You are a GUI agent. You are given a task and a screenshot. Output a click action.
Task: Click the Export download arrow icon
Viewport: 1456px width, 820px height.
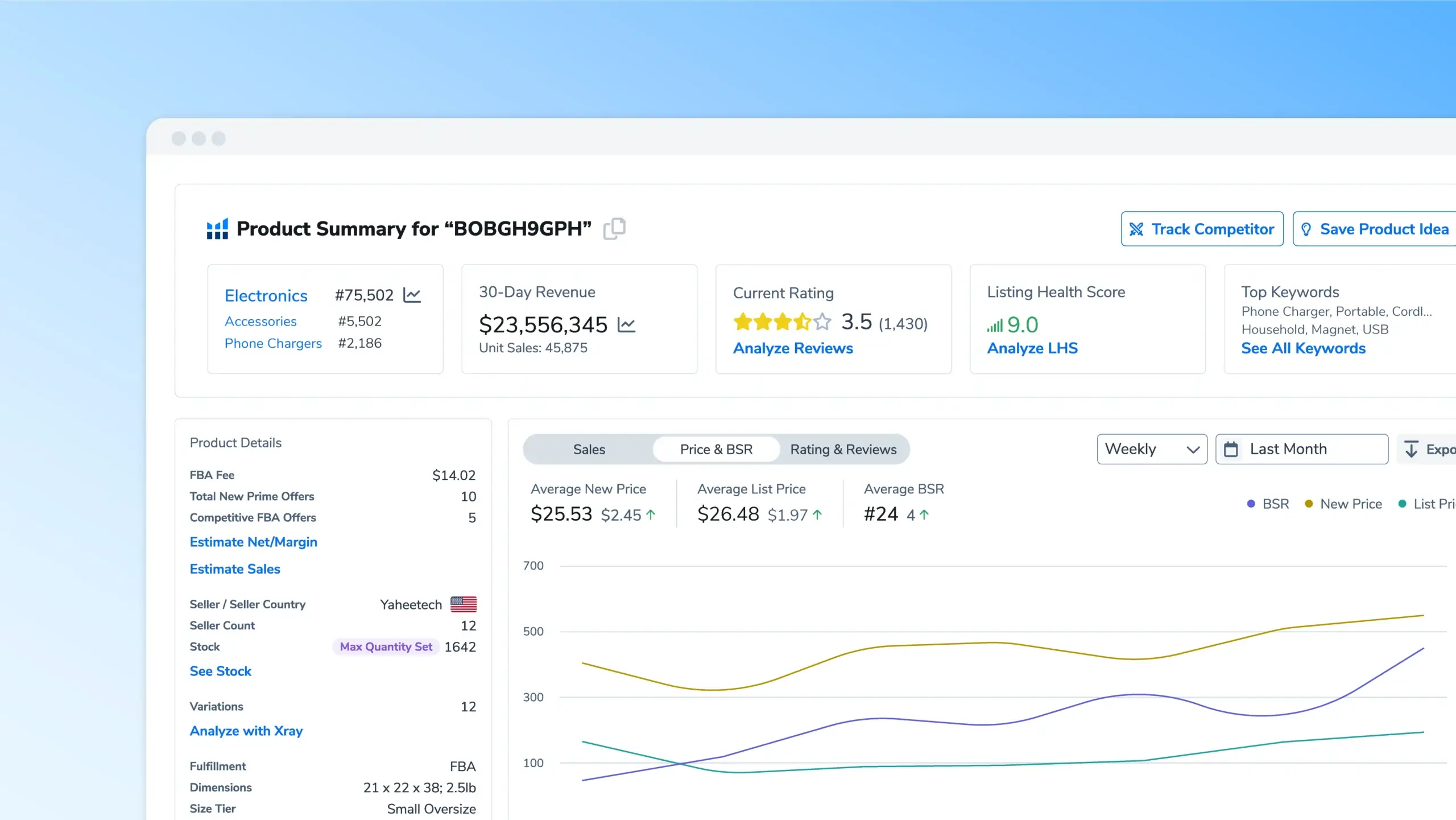pyautogui.click(x=1411, y=450)
